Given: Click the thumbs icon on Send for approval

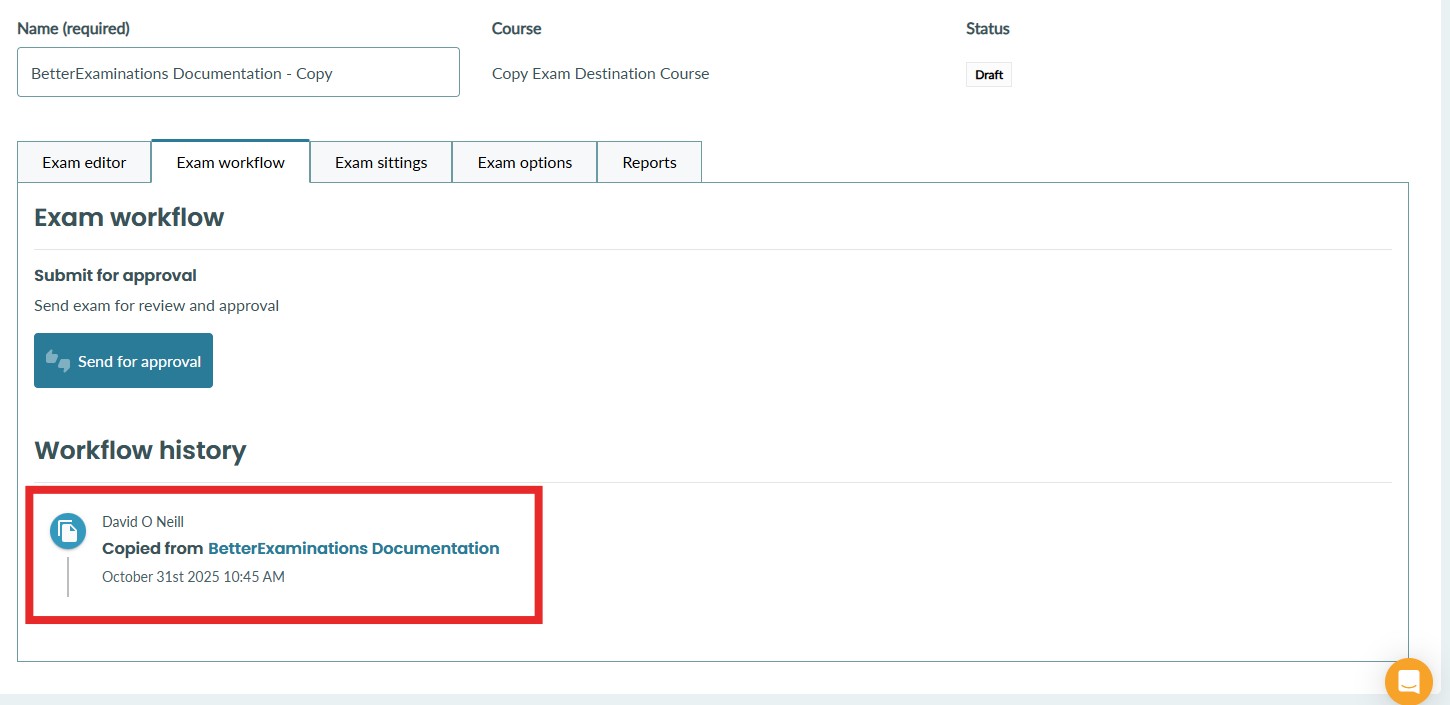Looking at the screenshot, I should [x=58, y=361].
